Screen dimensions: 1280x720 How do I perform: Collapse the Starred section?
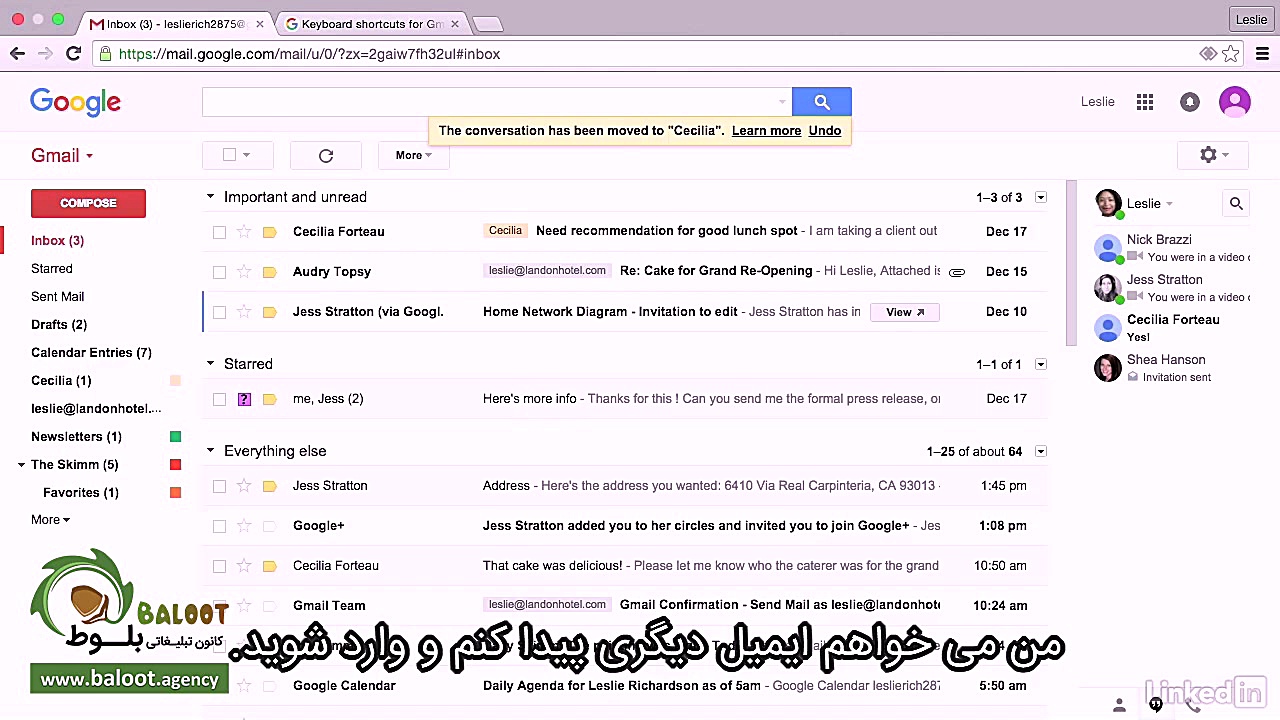pos(210,364)
